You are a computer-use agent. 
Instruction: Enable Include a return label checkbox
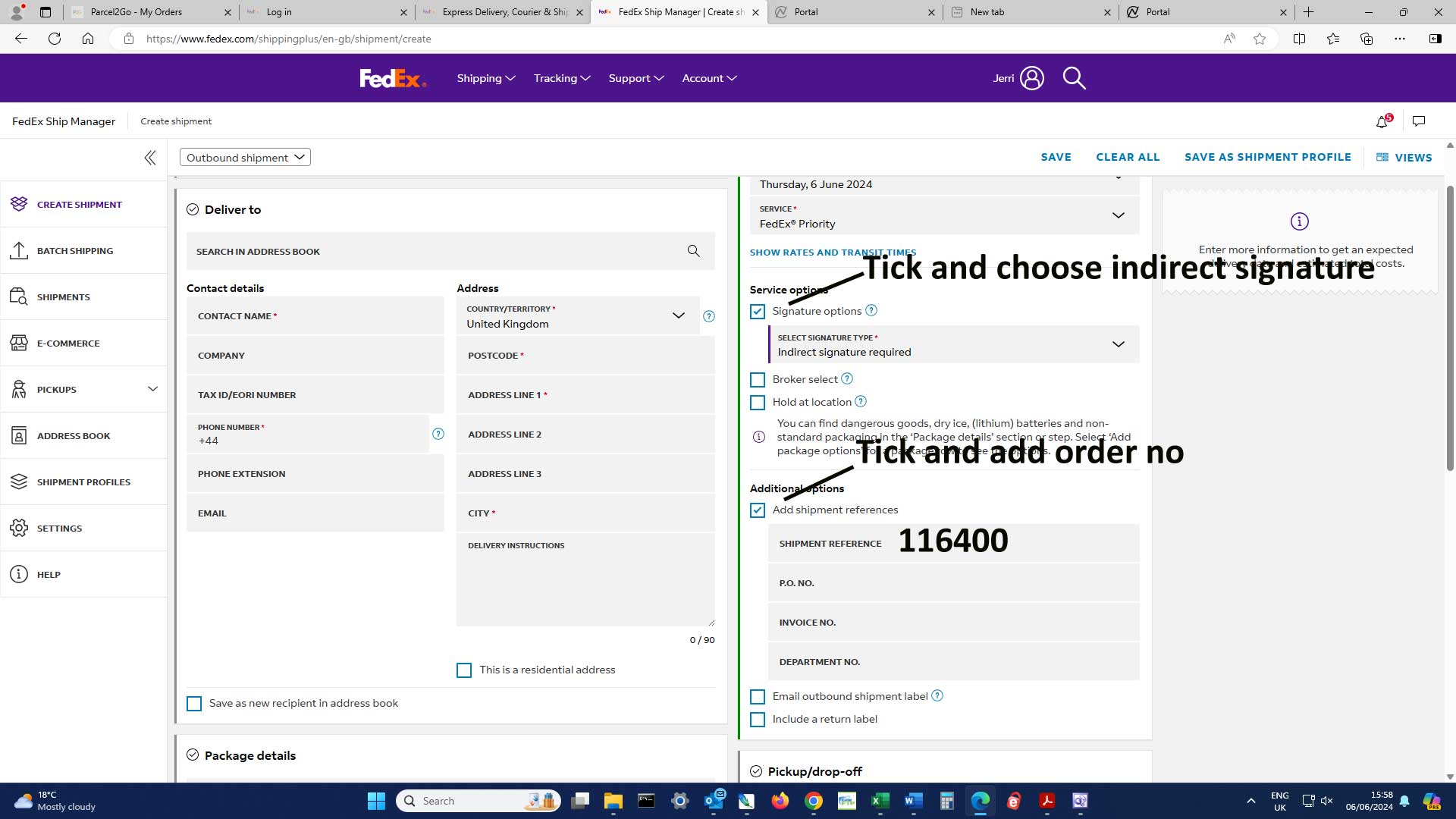click(758, 720)
